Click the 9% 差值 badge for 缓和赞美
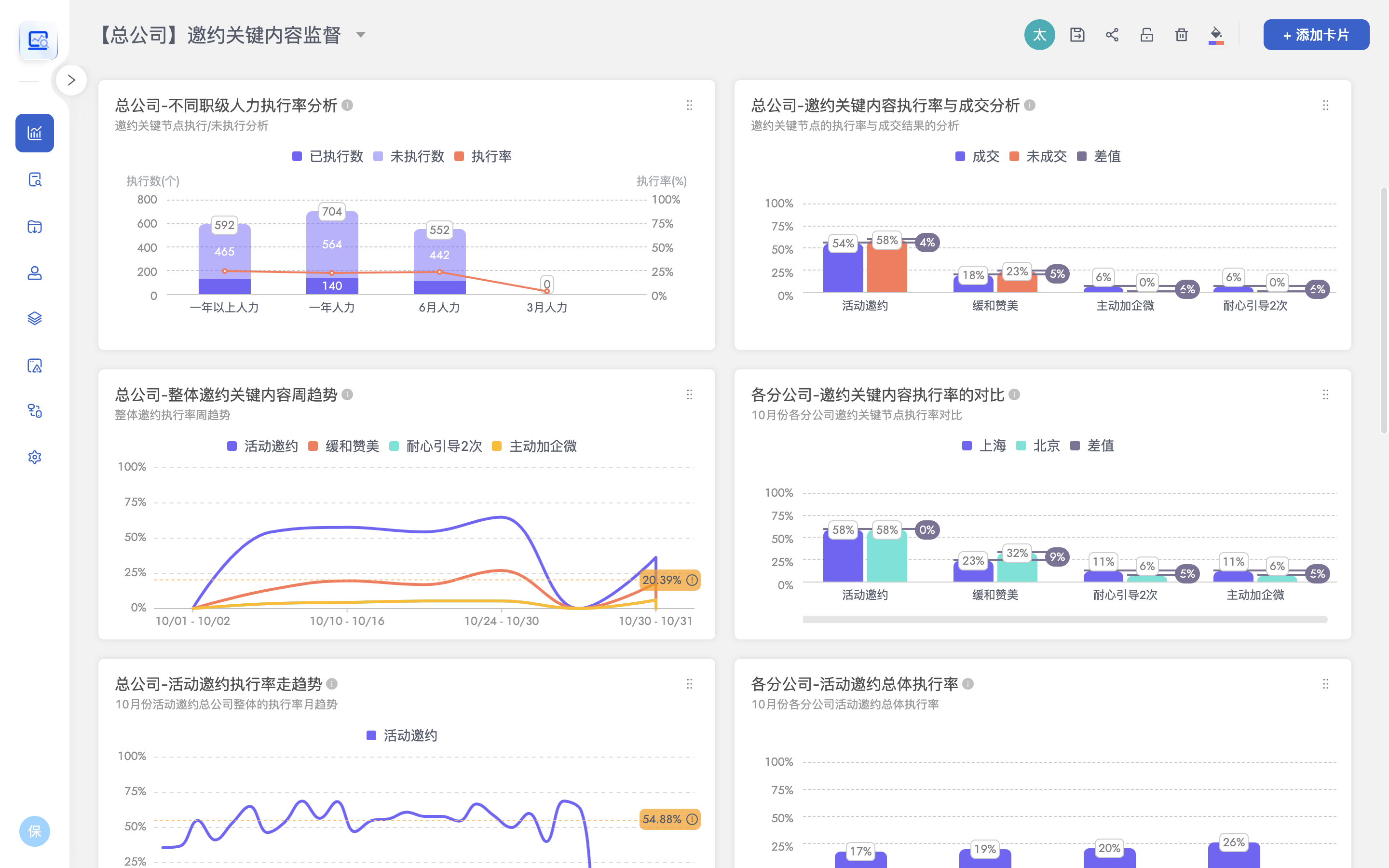This screenshot has width=1389, height=868. pyautogui.click(x=1057, y=556)
